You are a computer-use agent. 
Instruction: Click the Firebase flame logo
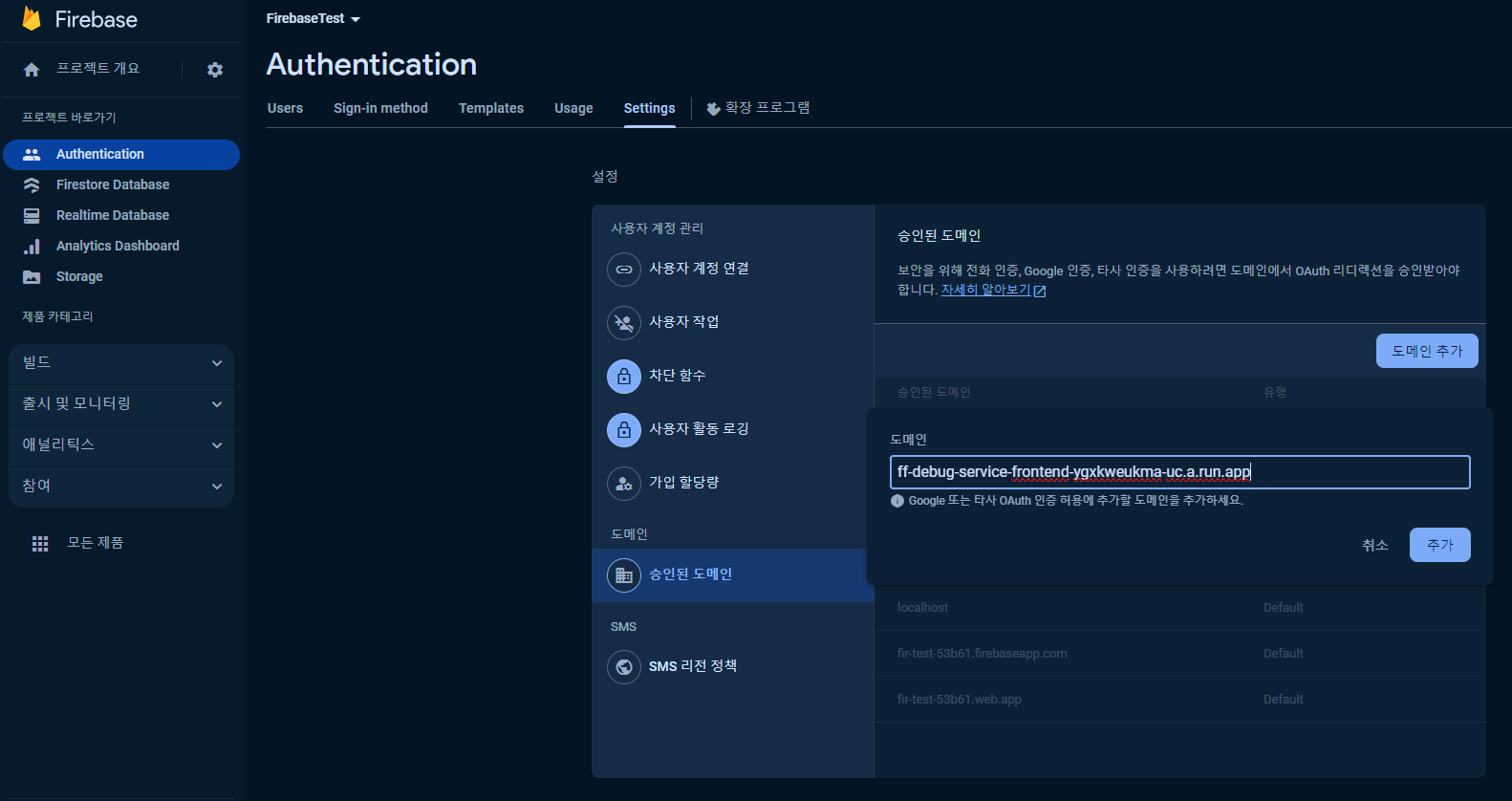coord(32,18)
